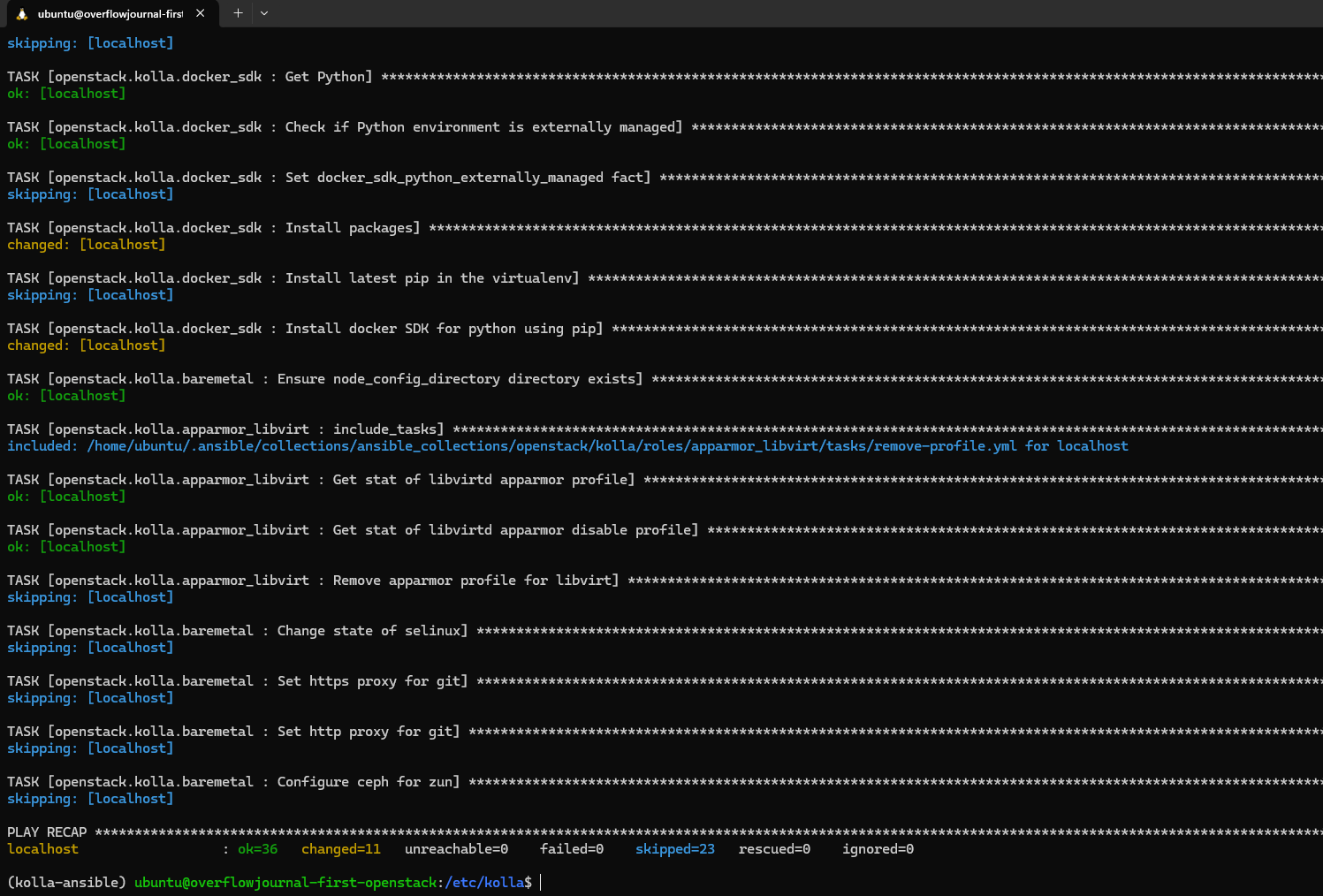
Task: Click the Get stat of libvirtd apparmor profile line
Action: (x=665, y=480)
